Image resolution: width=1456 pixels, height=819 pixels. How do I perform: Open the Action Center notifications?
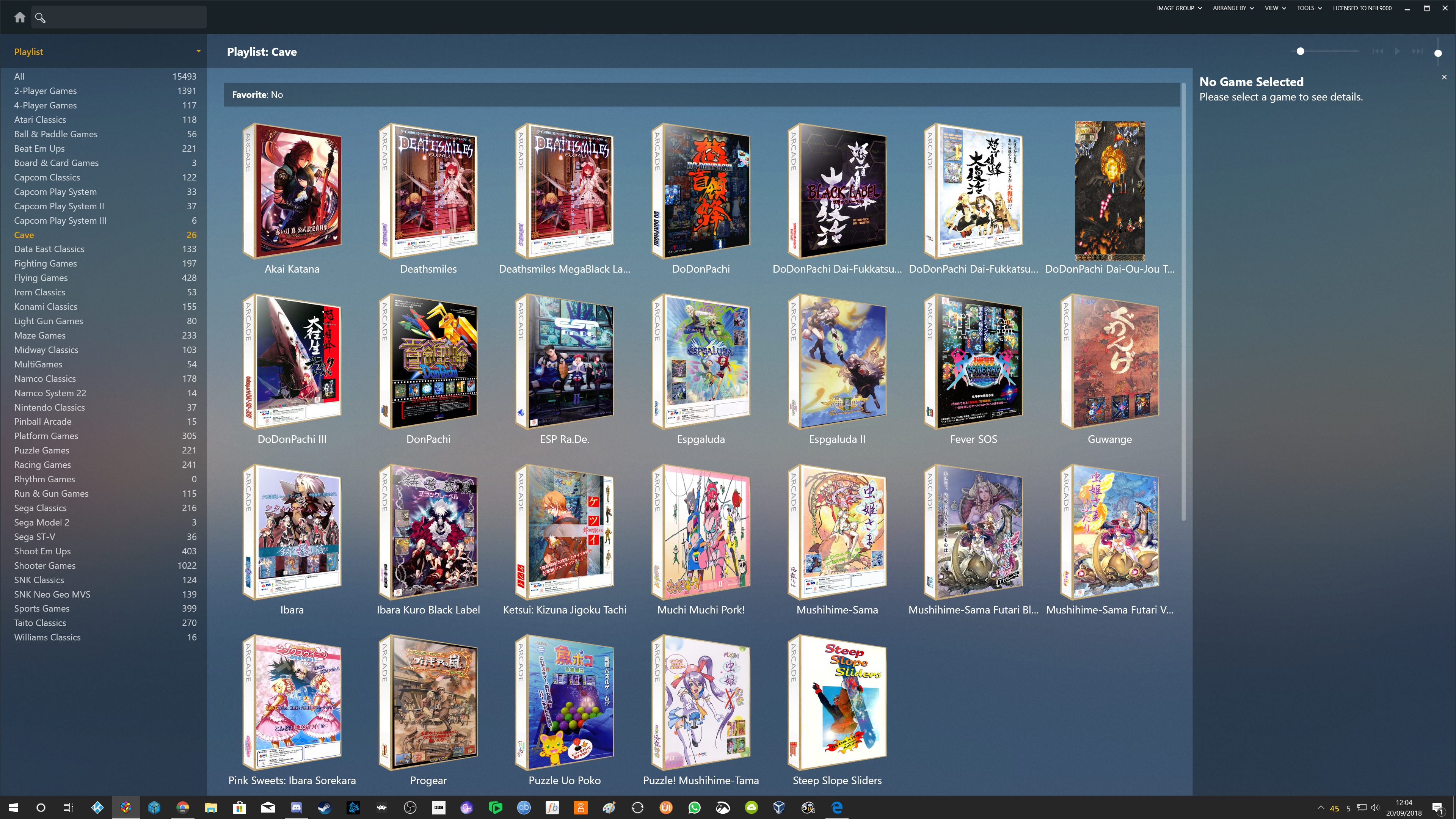pos(1438,808)
